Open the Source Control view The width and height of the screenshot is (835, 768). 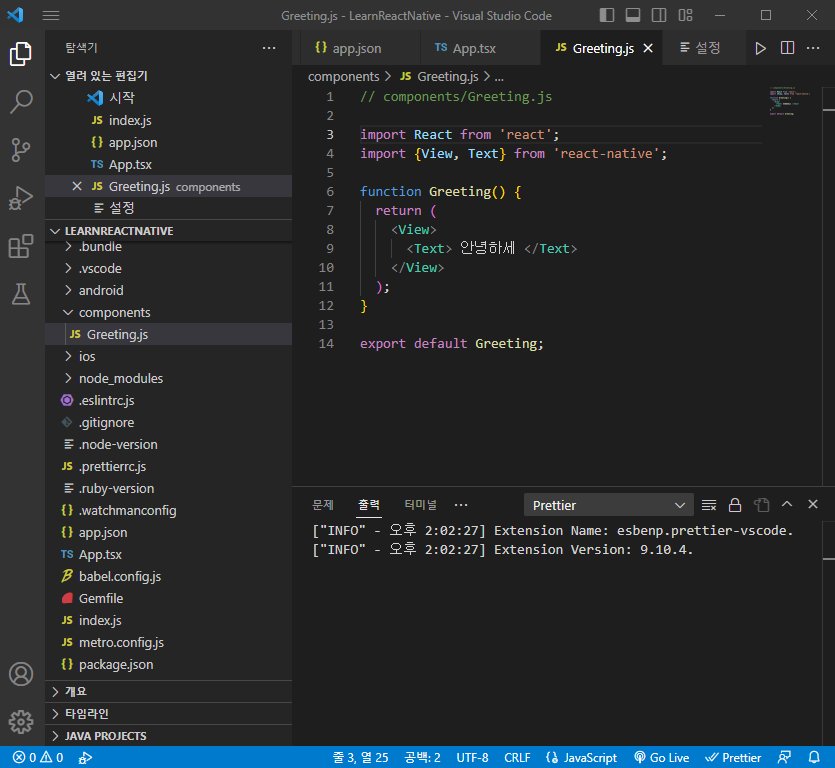pyautogui.click(x=21, y=150)
